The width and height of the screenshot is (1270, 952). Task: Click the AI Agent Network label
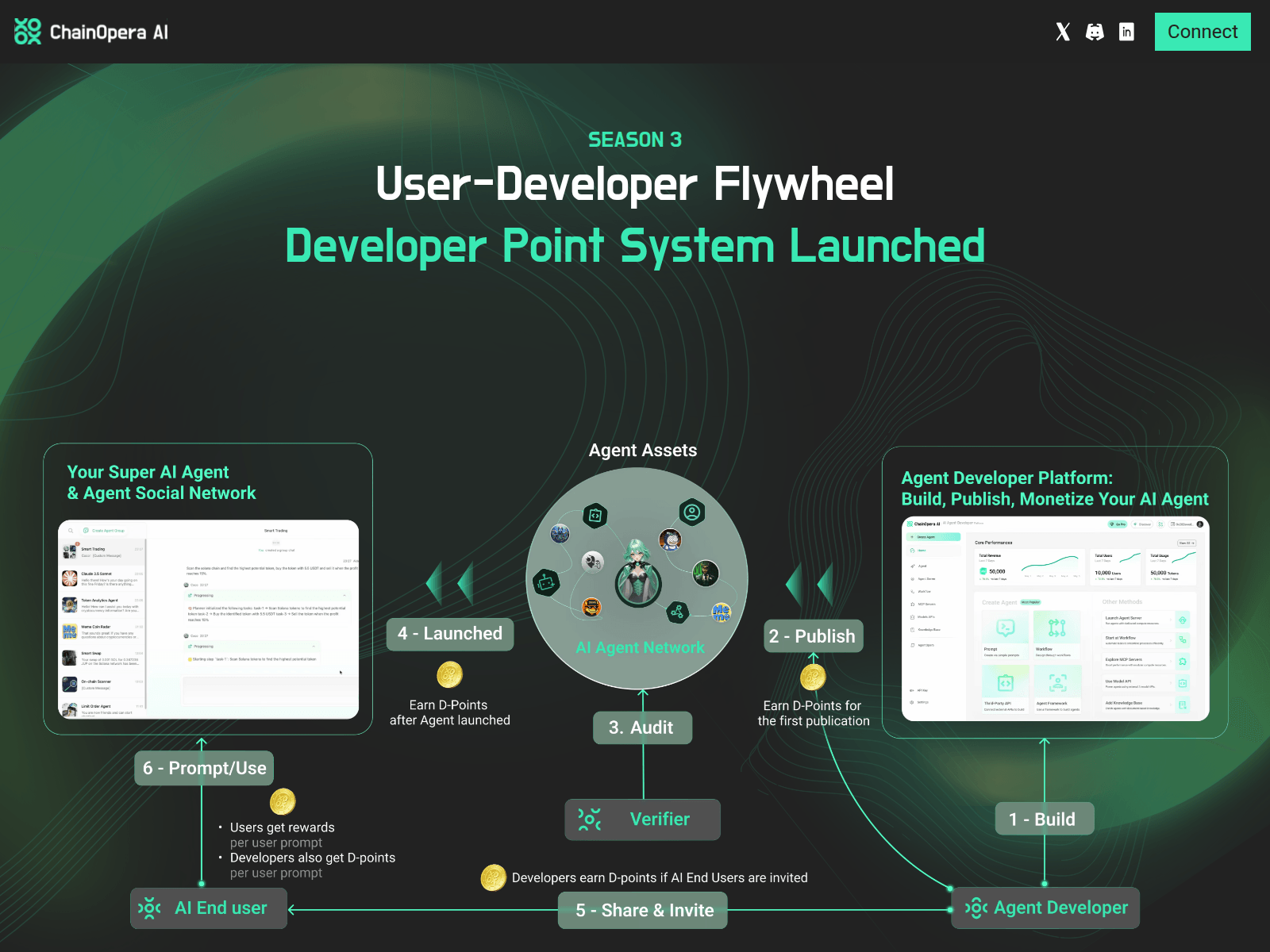point(640,647)
